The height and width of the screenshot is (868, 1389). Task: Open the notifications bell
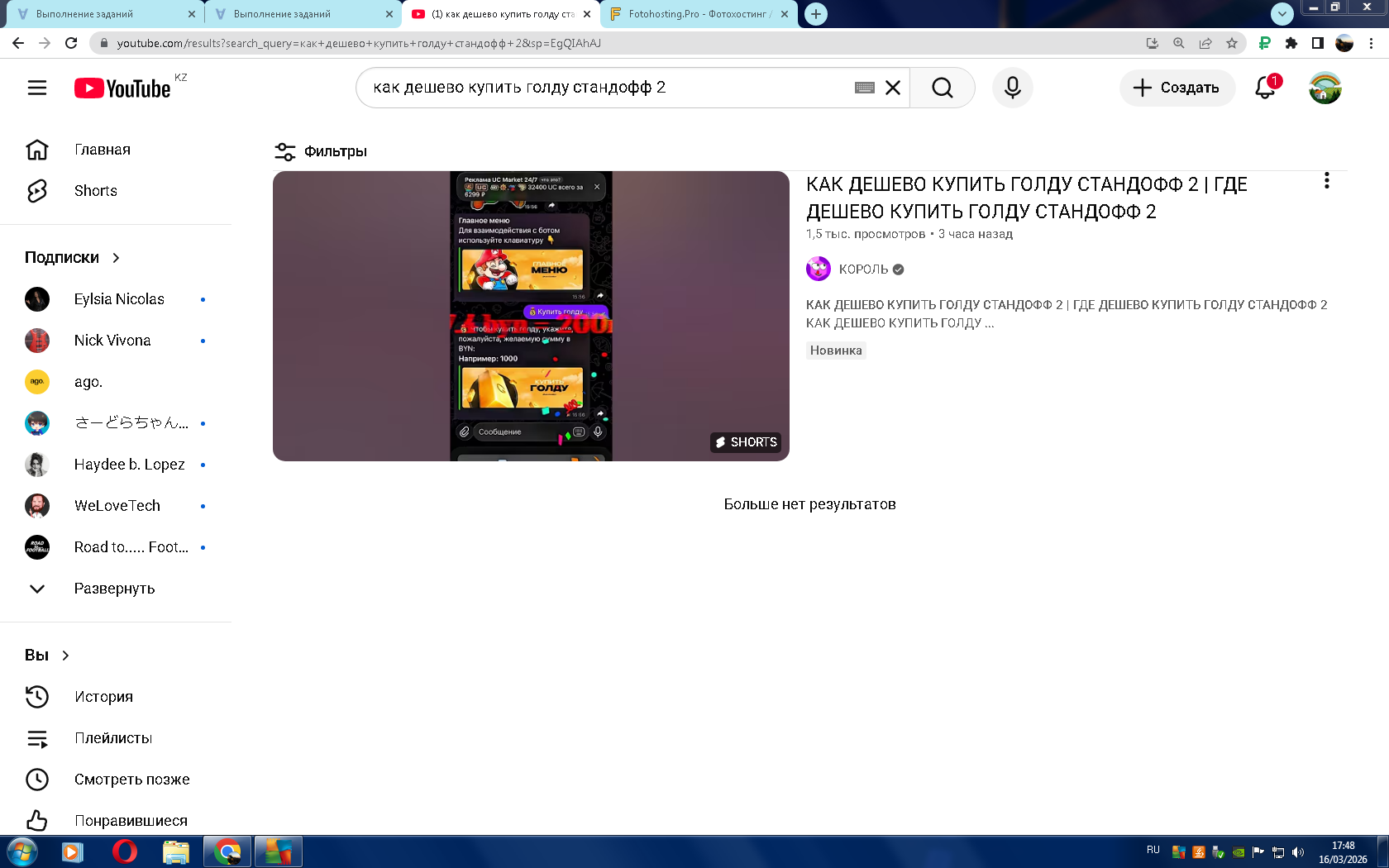(x=1265, y=88)
